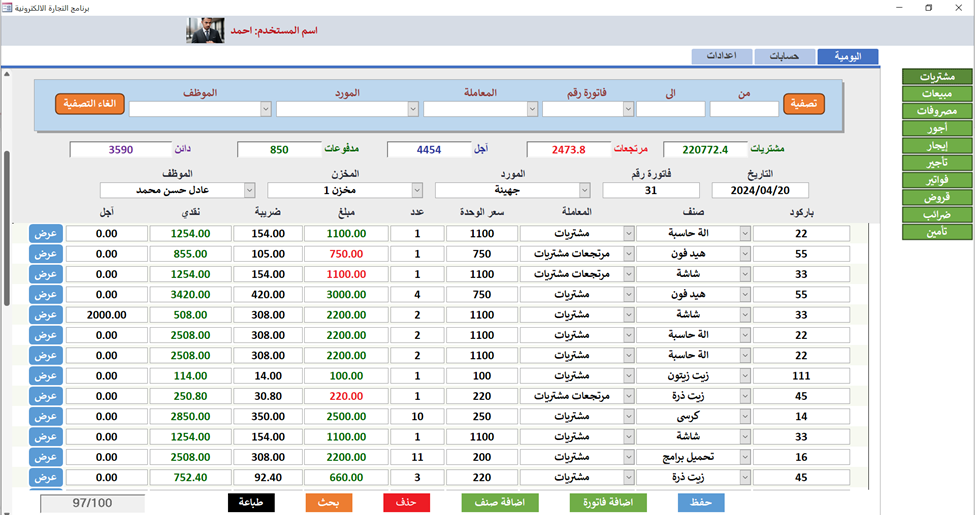Open صنف dropdown in كرسي row
The height and width of the screenshot is (515, 975).
click(745, 416)
